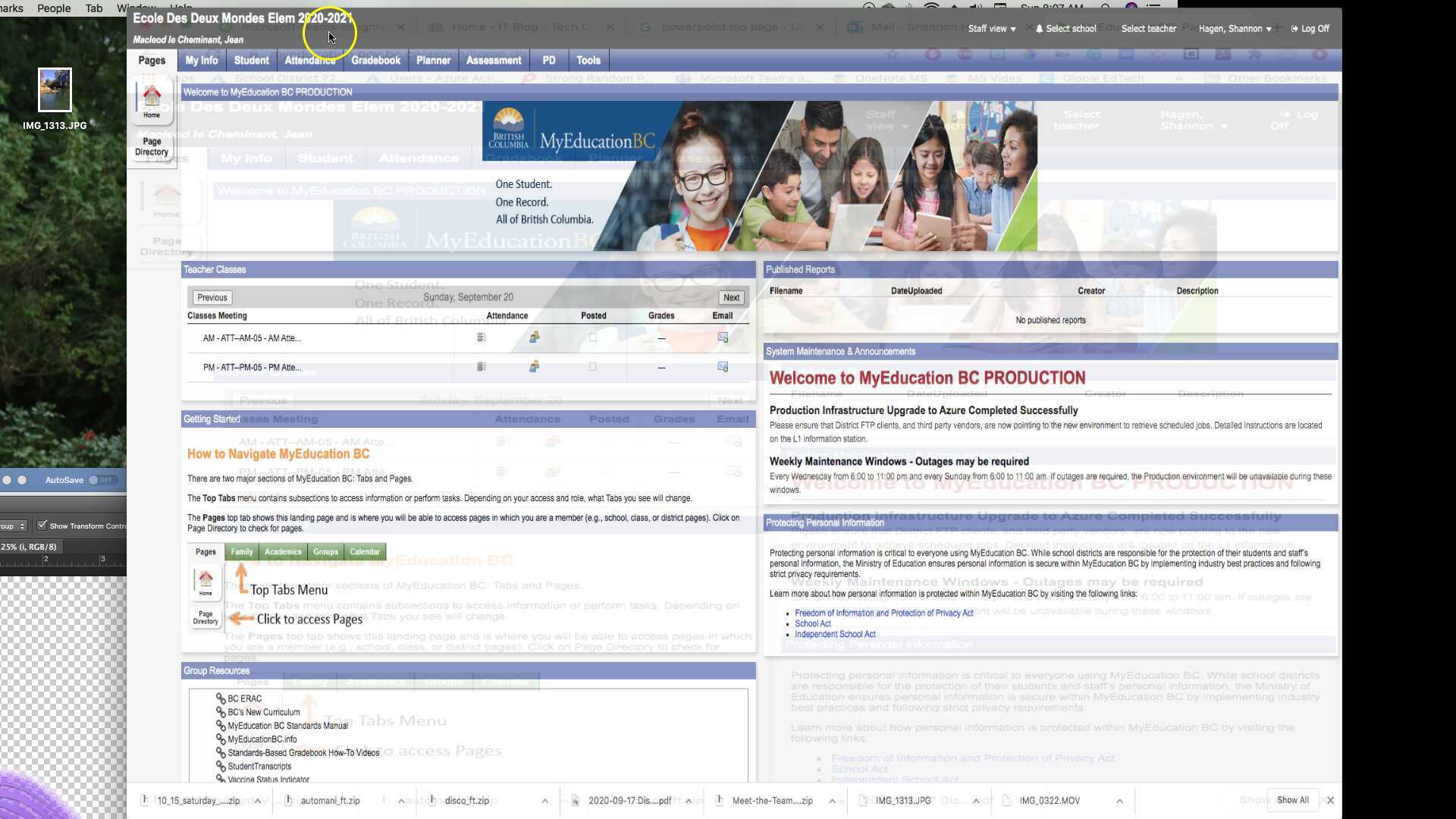
Task: Expand options for disco_ft.zip download
Action: [544, 801]
